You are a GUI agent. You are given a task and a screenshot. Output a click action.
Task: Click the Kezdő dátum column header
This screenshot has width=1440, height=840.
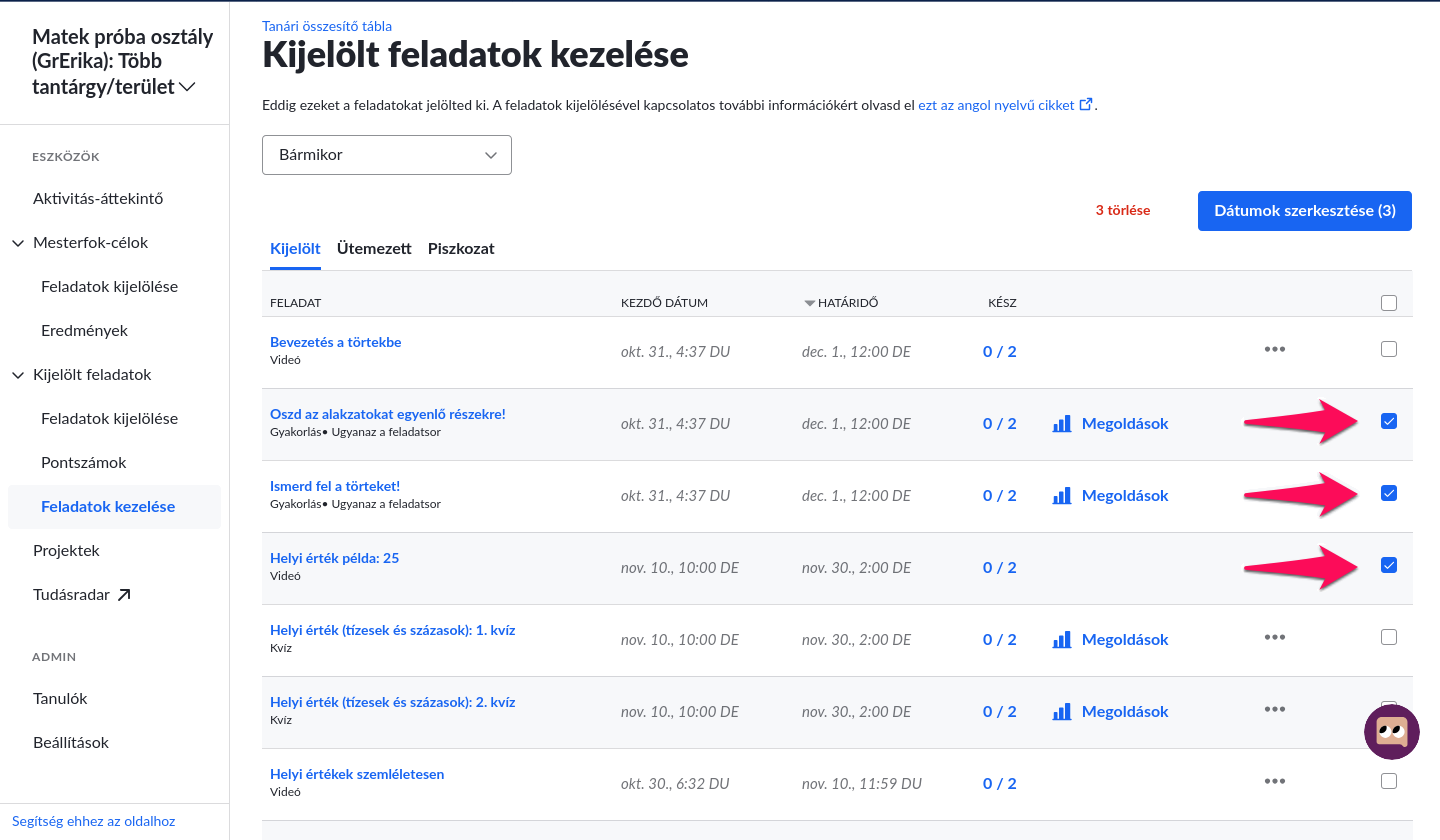click(664, 303)
